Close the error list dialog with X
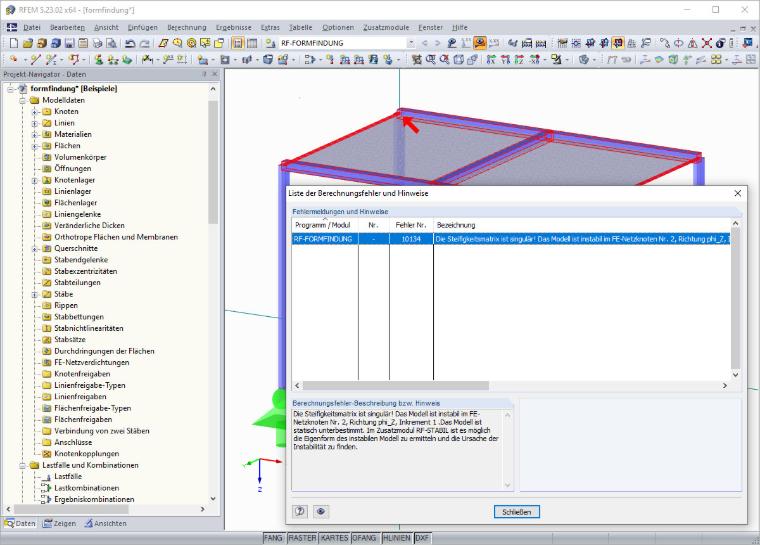This screenshot has width=760, height=545. [738, 193]
